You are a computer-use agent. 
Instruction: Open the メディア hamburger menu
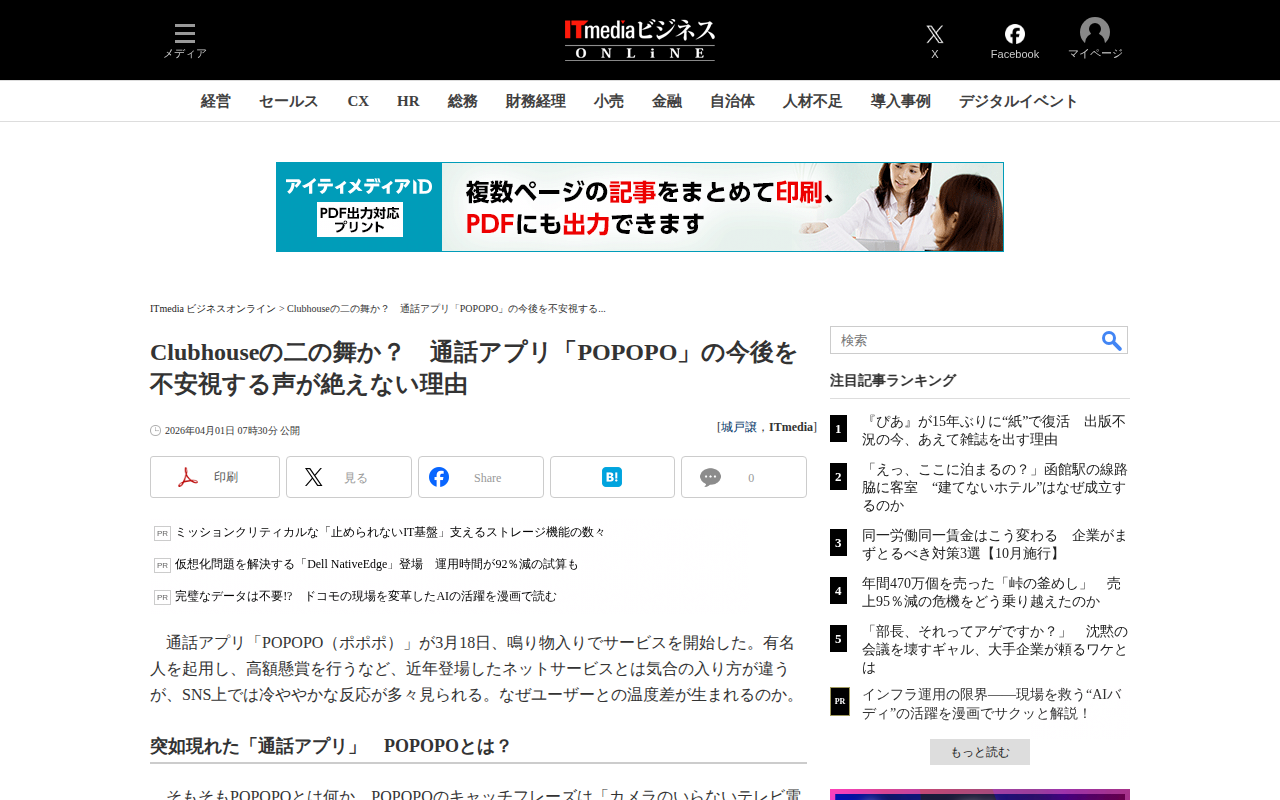(185, 40)
